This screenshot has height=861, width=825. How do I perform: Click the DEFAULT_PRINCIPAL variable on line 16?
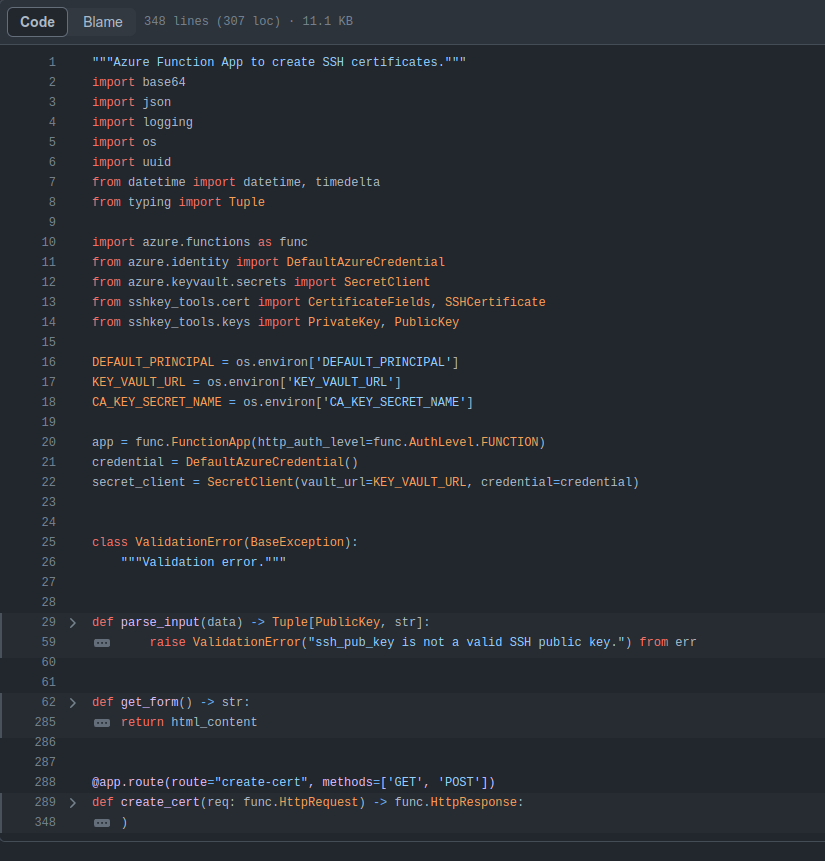pyautogui.click(x=153, y=362)
